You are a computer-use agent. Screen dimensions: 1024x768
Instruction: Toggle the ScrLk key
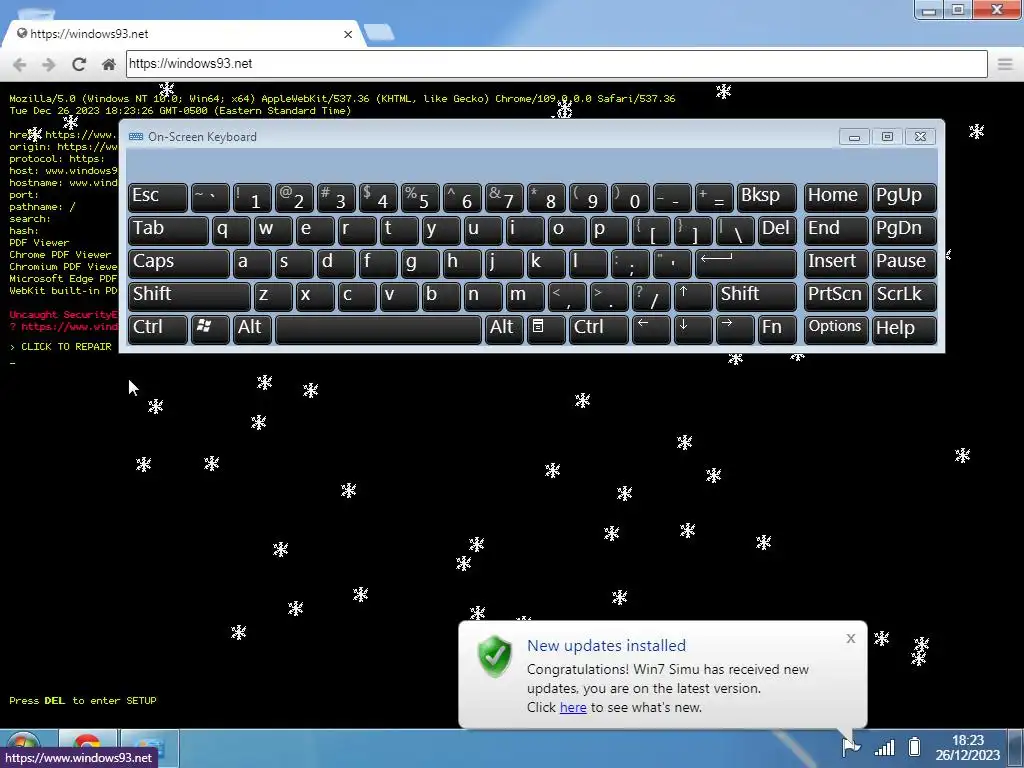[904, 295]
